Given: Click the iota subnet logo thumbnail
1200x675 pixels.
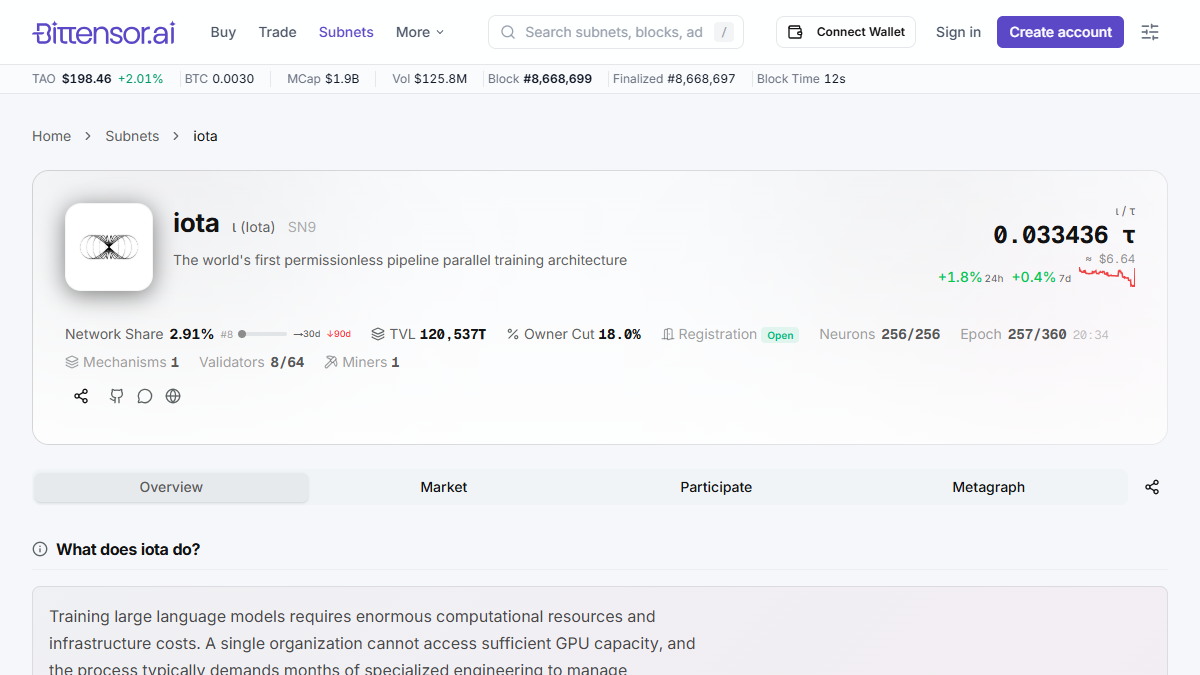Looking at the screenshot, I should (x=109, y=247).
